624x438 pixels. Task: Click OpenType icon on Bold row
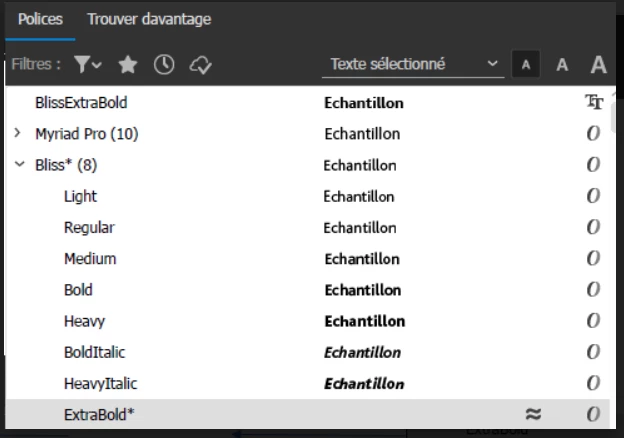pyautogui.click(x=593, y=289)
